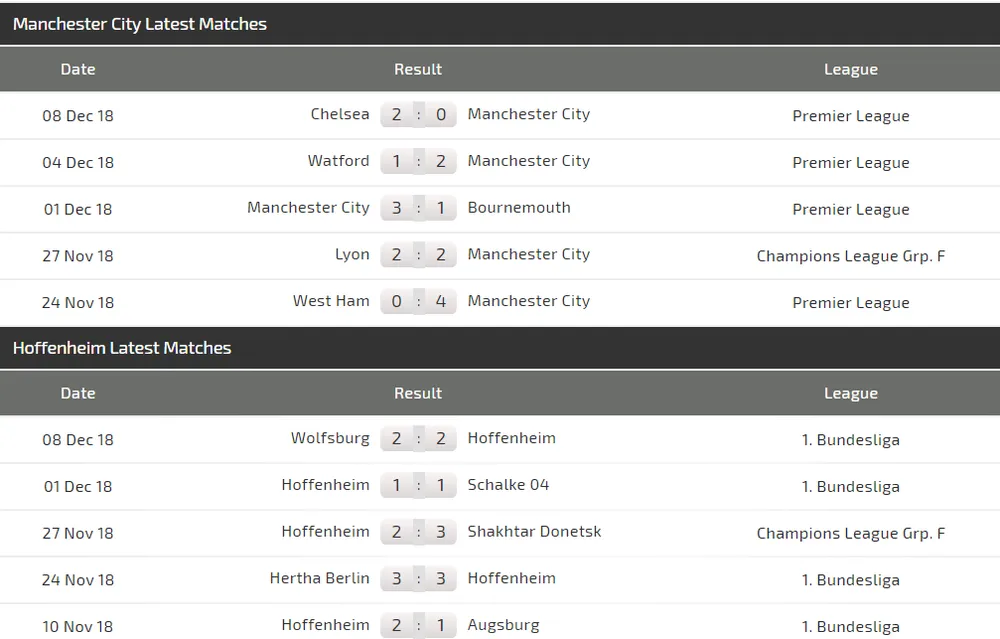This screenshot has width=1000, height=639.
Task: Click Wolfsburg team name link
Action: (x=330, y=439)
